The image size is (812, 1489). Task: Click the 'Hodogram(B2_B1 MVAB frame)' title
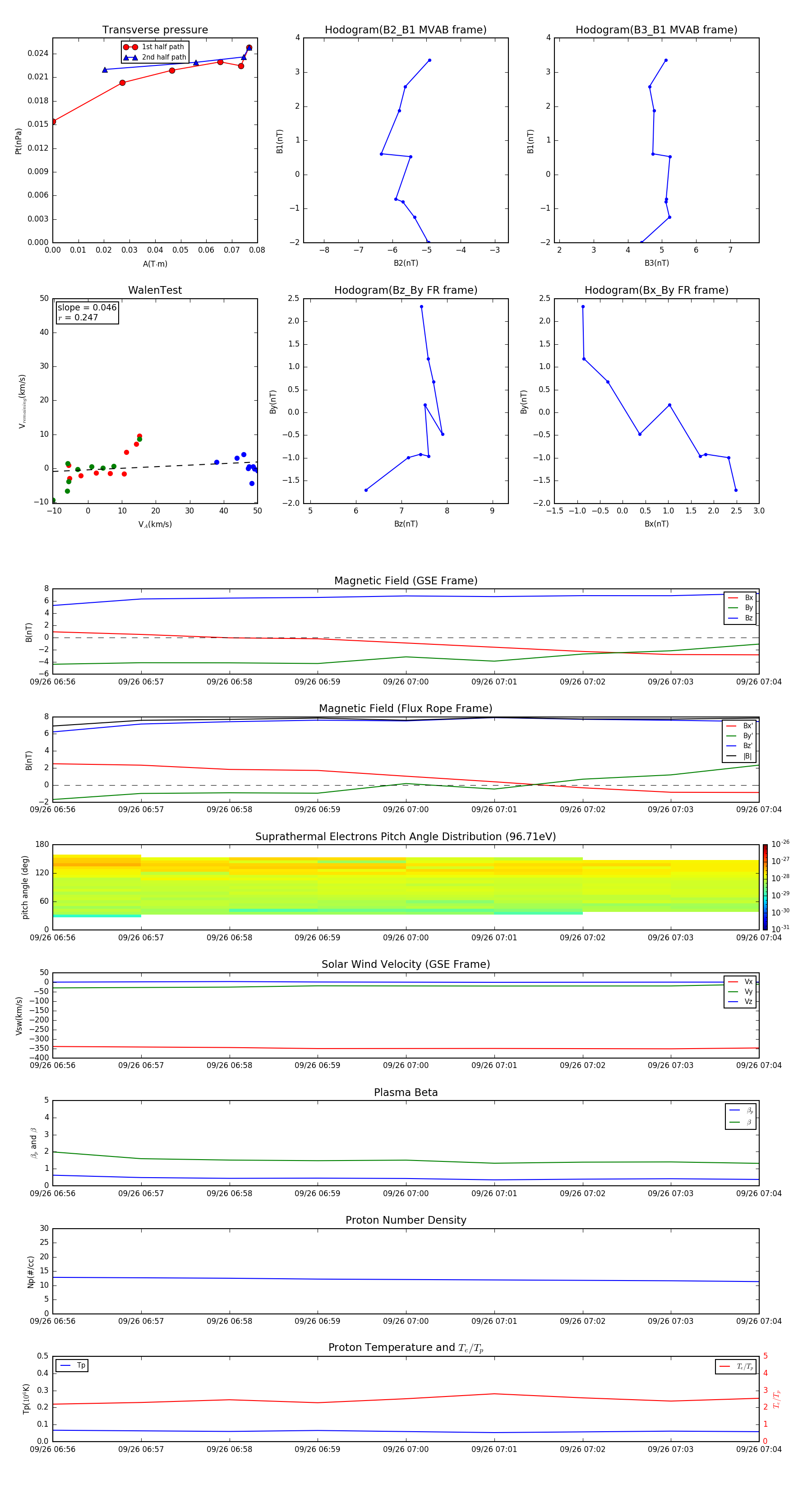click(x=406, y=30)
